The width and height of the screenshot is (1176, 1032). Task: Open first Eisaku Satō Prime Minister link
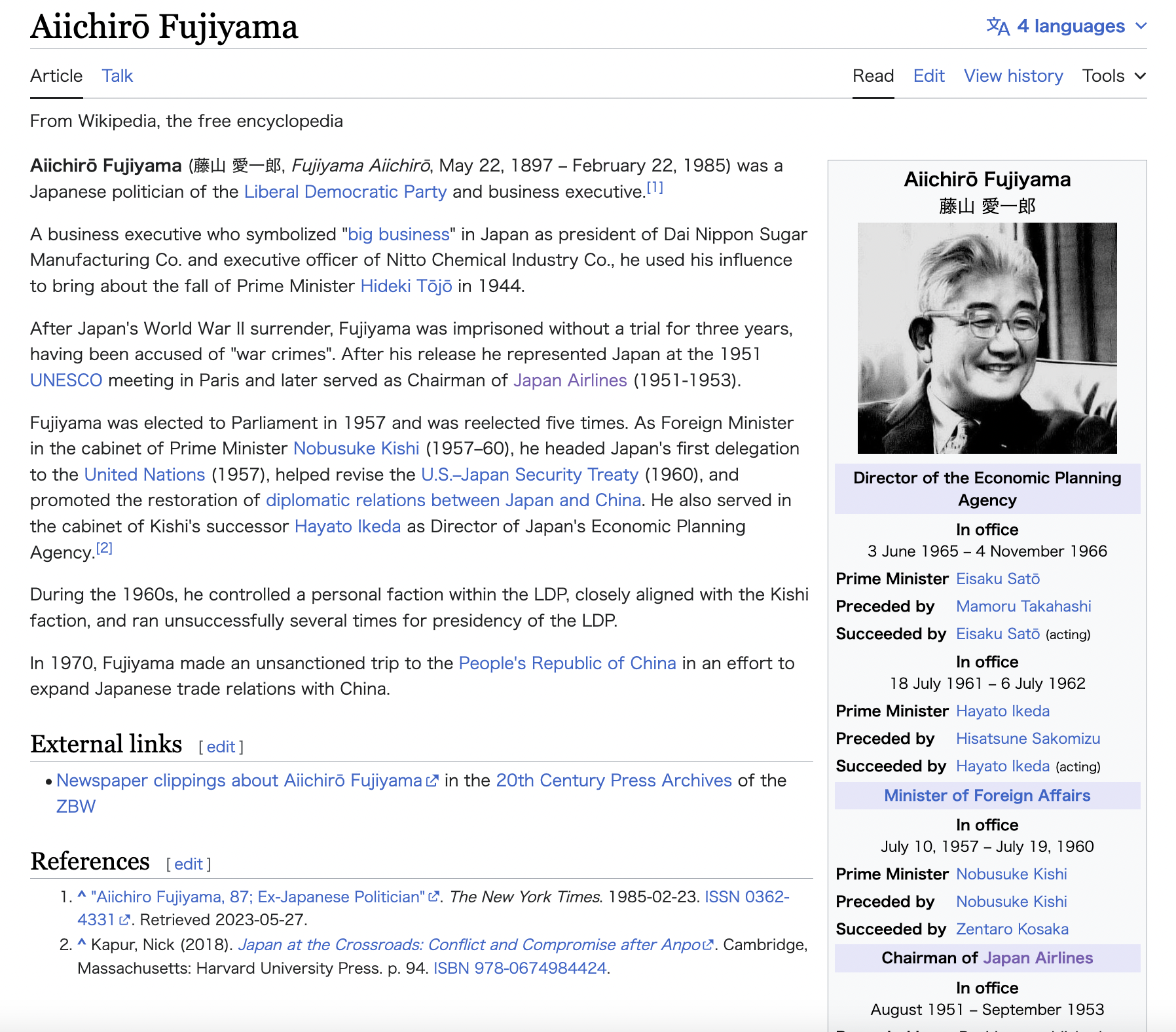[x=998, y=579]
